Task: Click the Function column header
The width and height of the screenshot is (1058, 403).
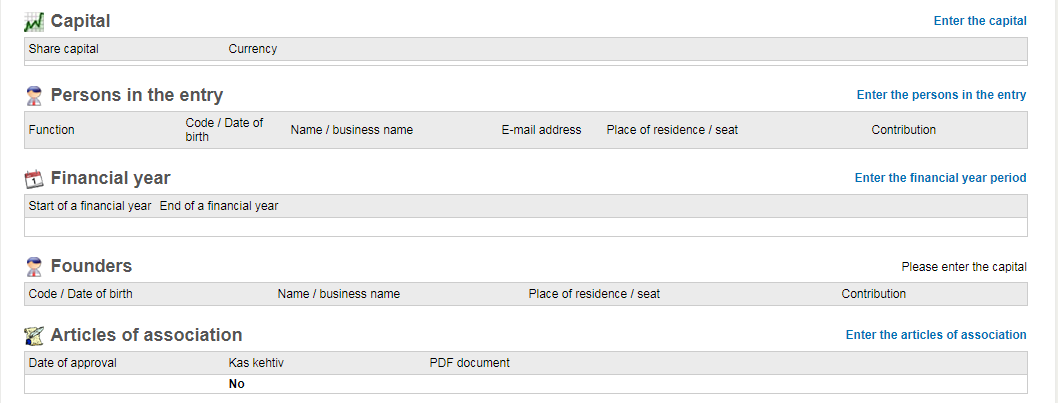Action: coord(52,130)
